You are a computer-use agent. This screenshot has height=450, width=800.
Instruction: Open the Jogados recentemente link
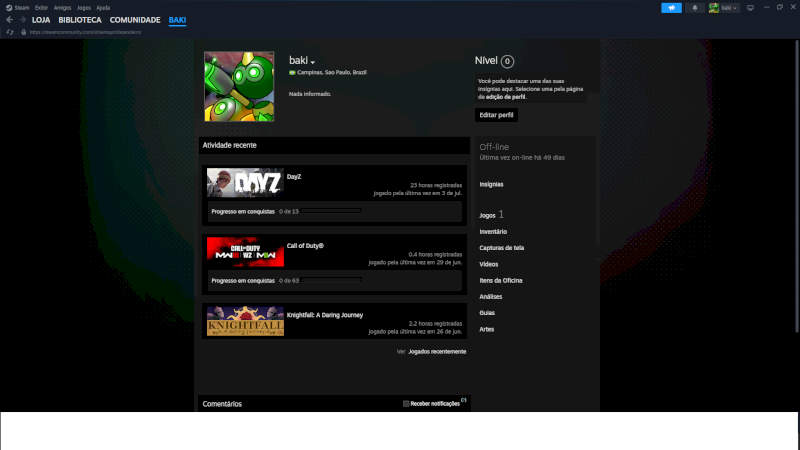pos(437,352)
